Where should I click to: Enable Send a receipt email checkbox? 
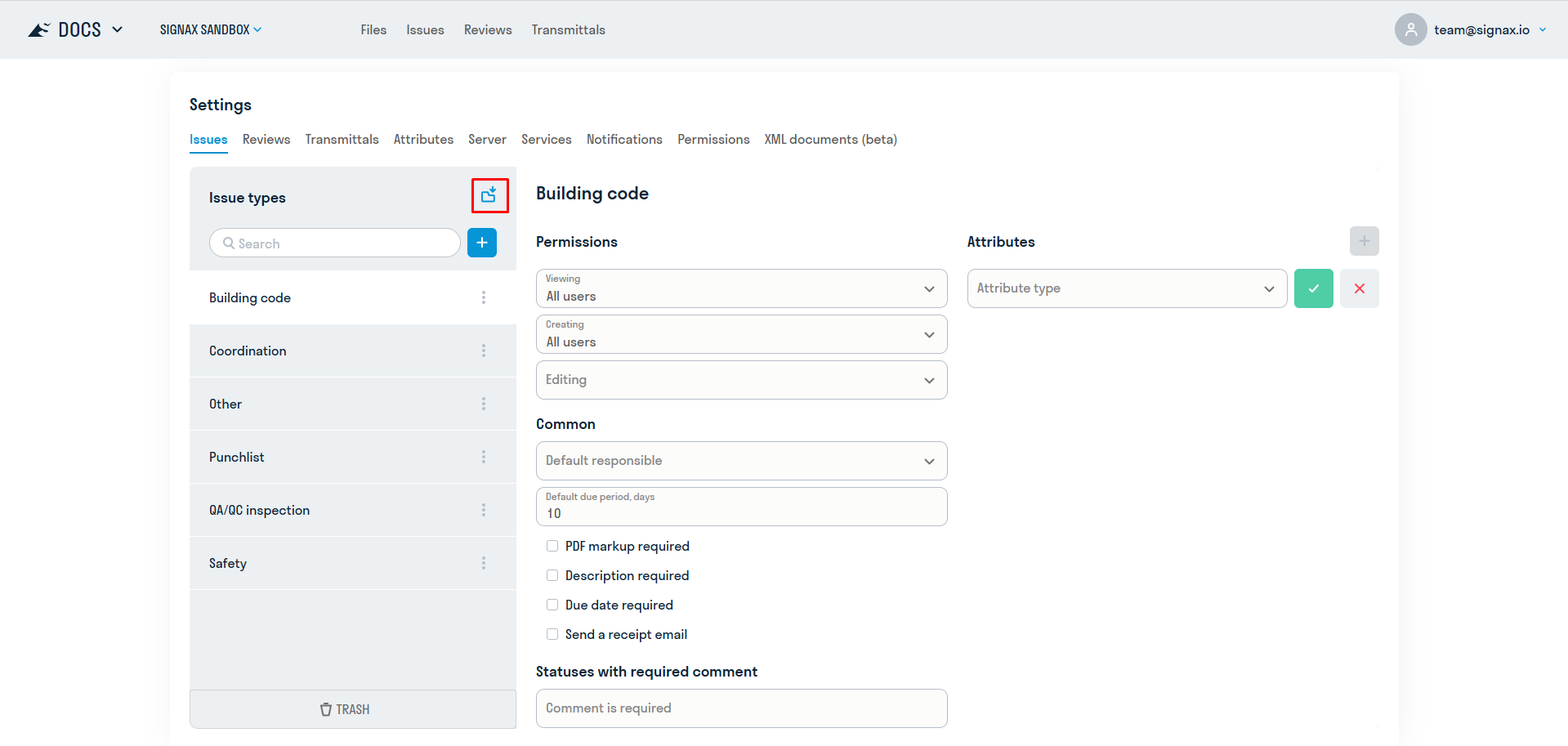(x=552, y=634)
